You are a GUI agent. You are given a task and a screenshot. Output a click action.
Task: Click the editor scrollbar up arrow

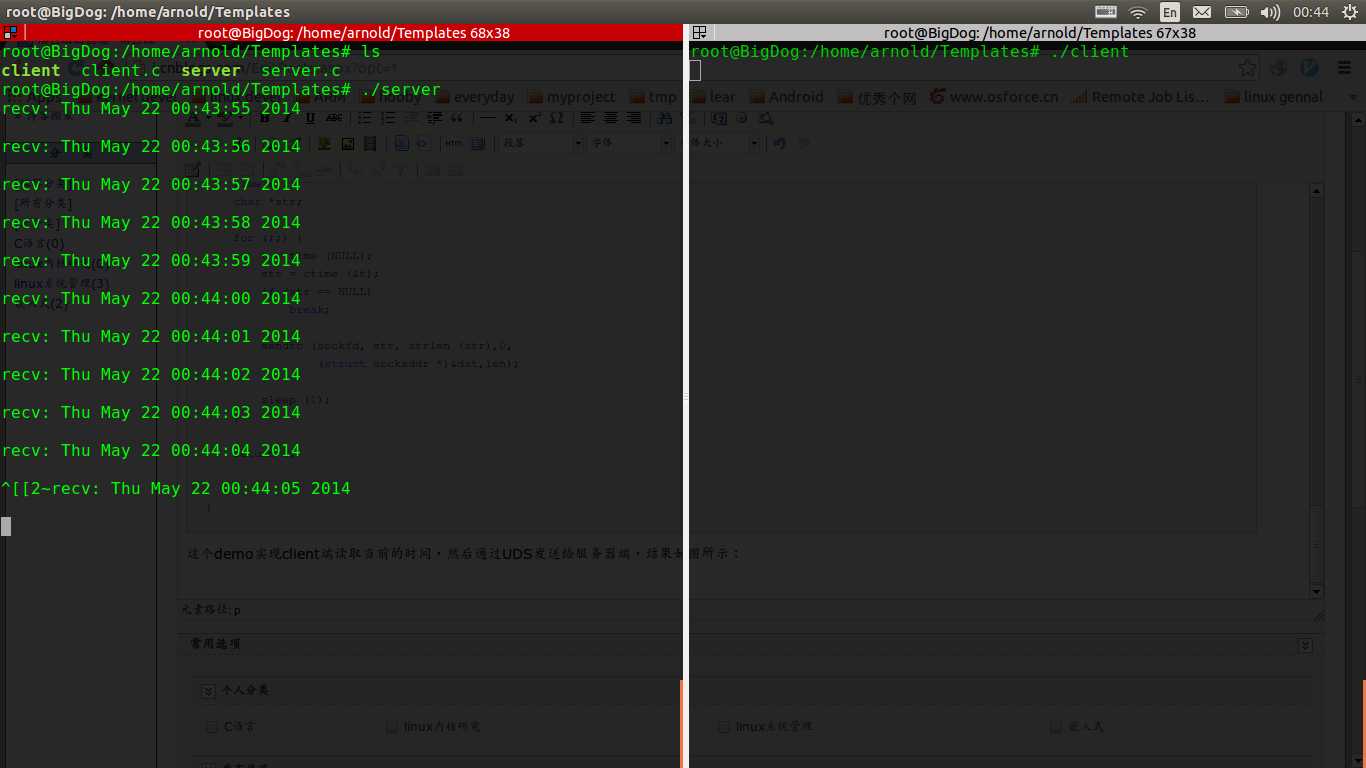pos(1316,190)
